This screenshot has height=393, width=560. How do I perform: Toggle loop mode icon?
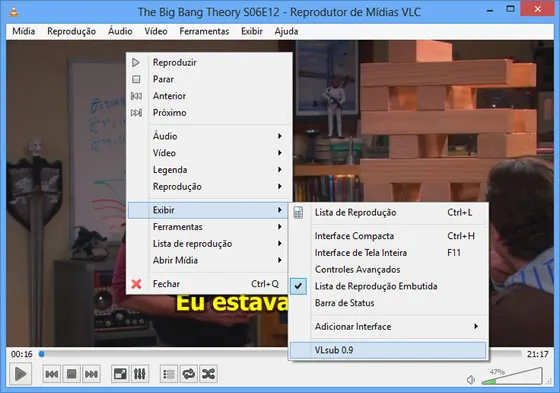[189, 374]
